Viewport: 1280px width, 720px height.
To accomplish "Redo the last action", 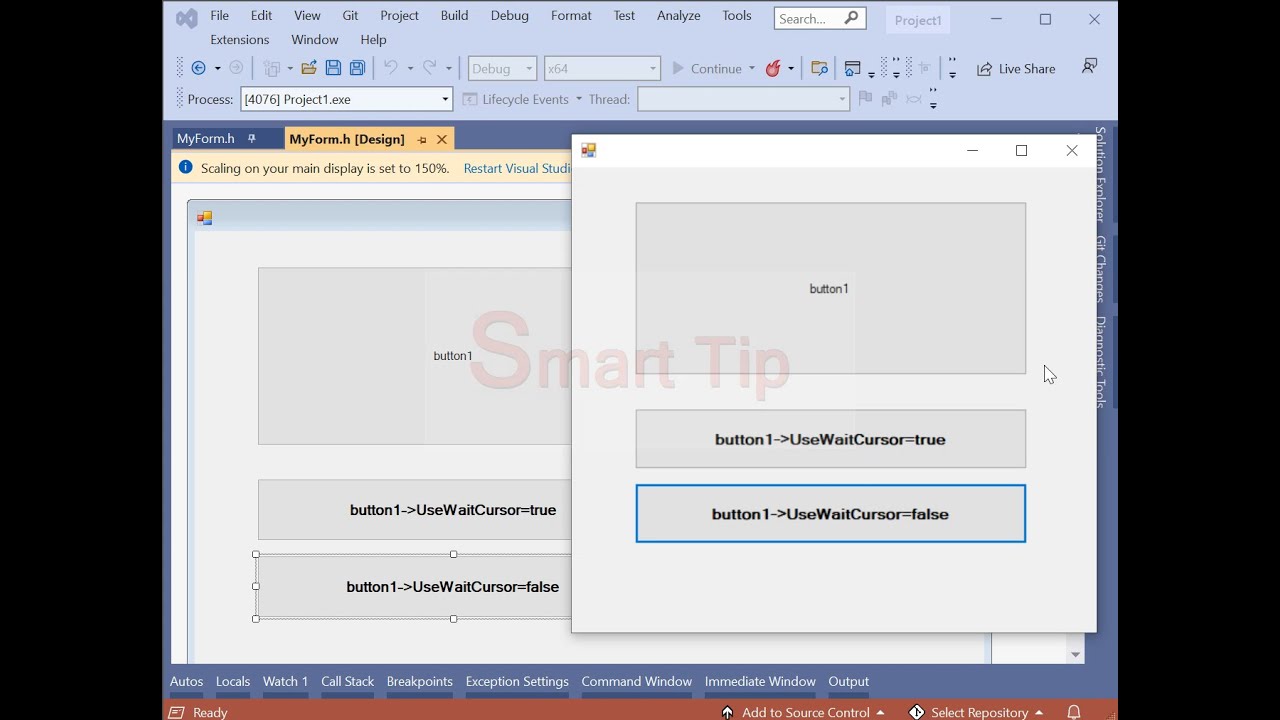I will 429,68.
